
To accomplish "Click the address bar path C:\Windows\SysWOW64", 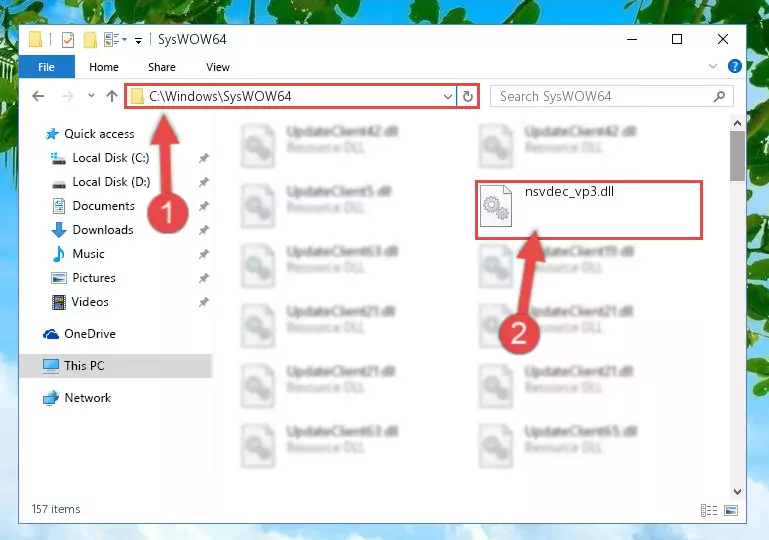I will (x=220, y=96).
